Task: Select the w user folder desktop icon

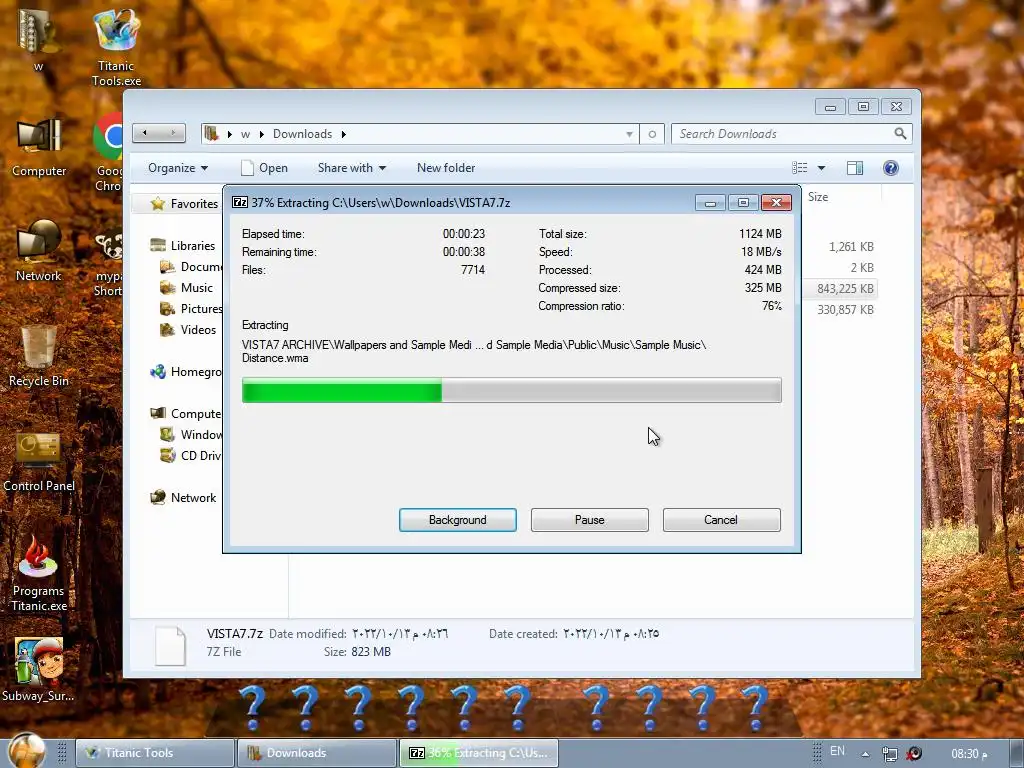Action: [x=39, y=38]
